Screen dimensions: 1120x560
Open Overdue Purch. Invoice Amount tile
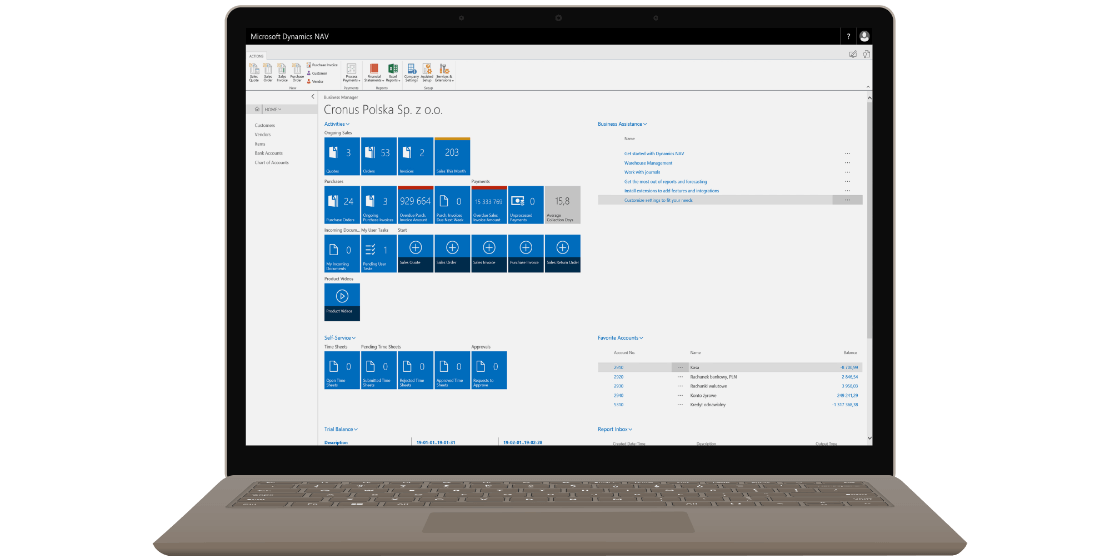[x=416, y=205]
